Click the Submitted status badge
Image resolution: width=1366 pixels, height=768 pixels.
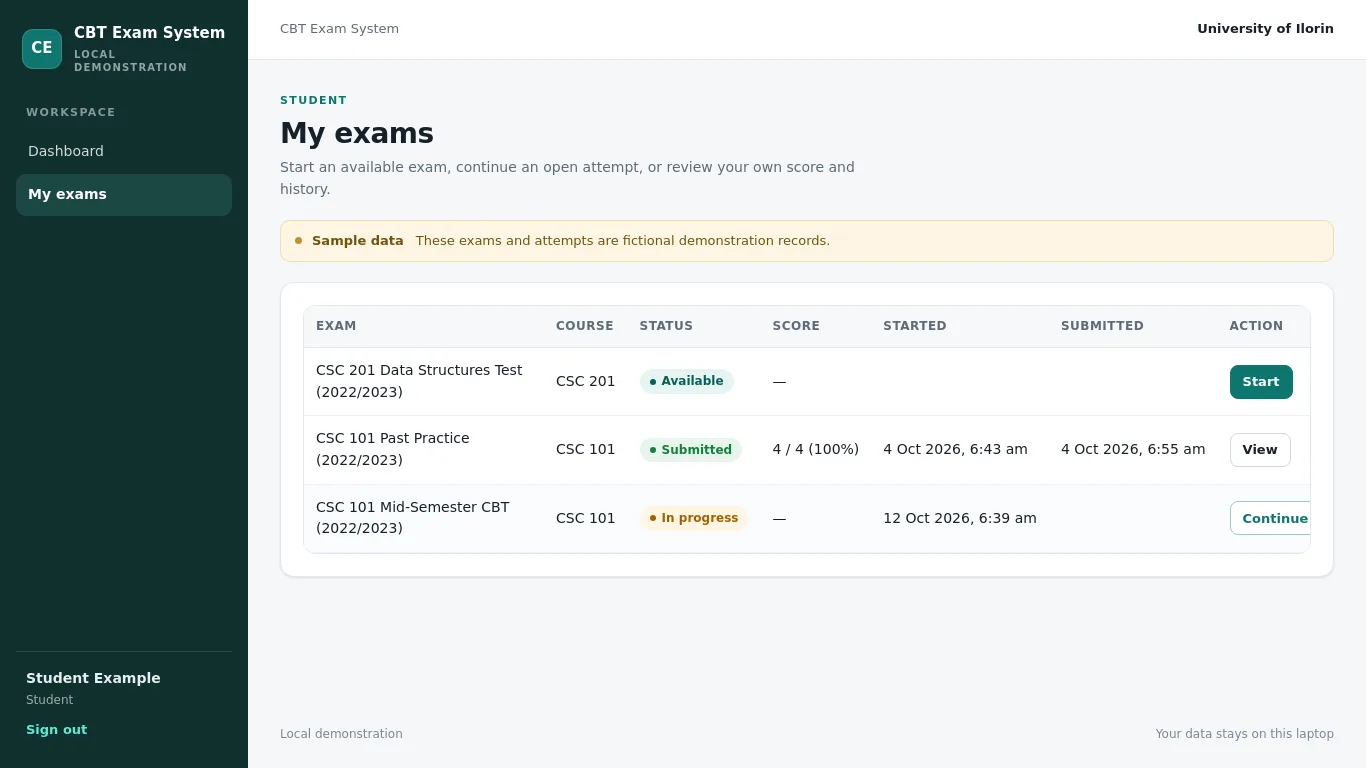[691, 450]
